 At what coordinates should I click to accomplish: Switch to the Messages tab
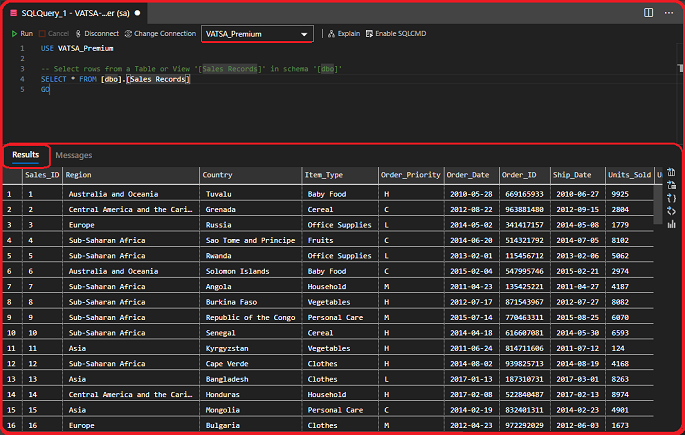click(74, 155)
